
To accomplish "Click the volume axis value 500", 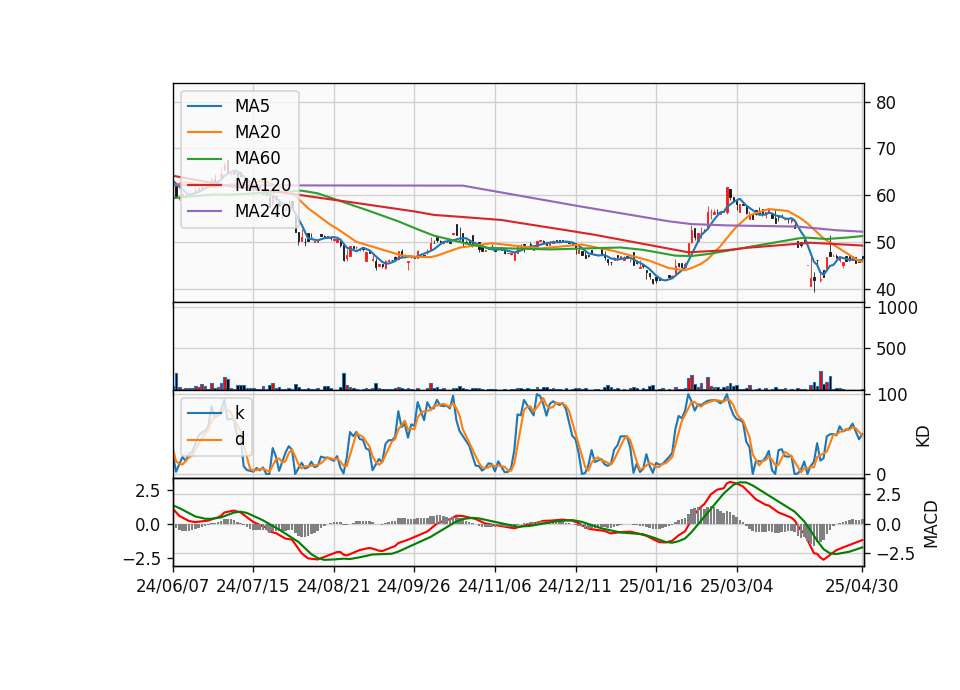I will (x=892, y=349).
